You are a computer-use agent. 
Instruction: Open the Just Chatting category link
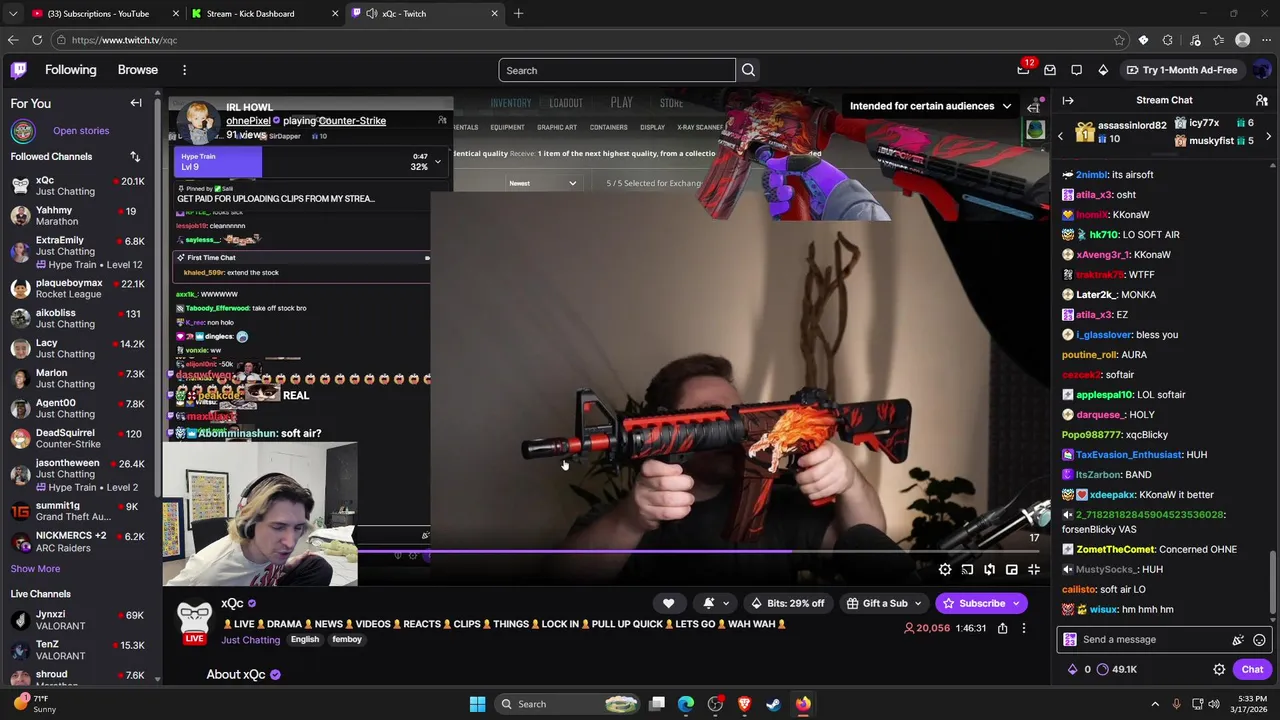click(x=251, y=640)
